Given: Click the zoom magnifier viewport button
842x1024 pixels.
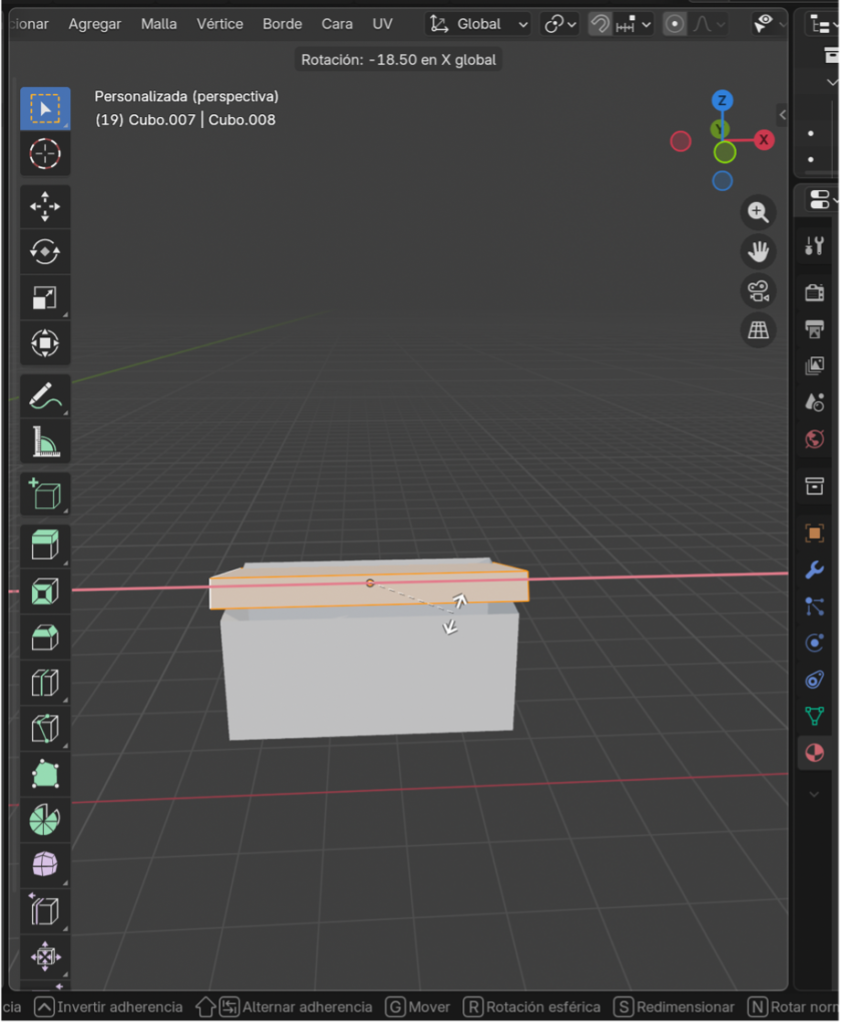Looking at the screenshot, I should pos(759,212).
